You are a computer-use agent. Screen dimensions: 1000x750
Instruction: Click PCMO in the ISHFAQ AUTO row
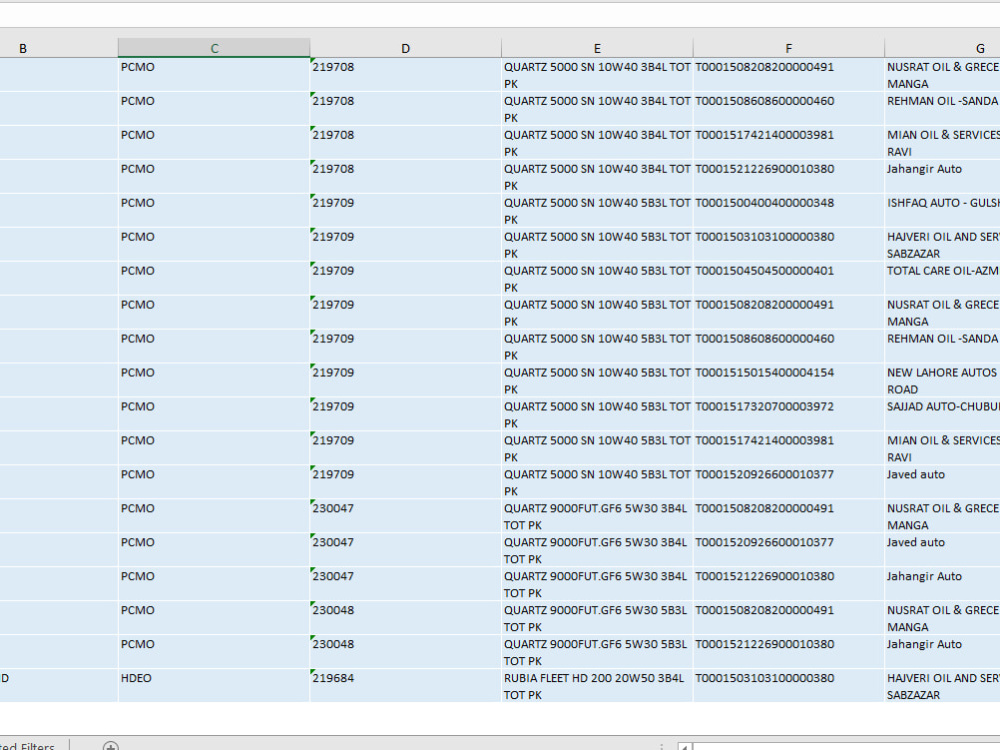(x=214, y=211)
